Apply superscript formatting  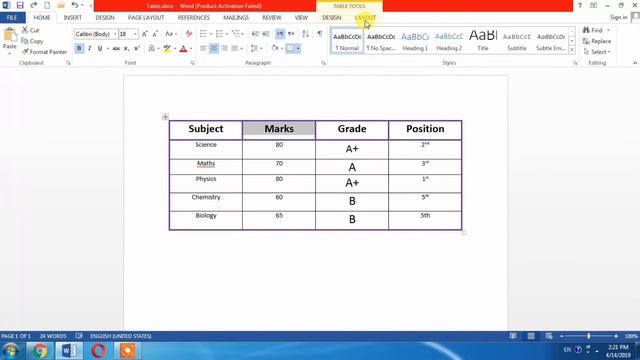point(137,49)
